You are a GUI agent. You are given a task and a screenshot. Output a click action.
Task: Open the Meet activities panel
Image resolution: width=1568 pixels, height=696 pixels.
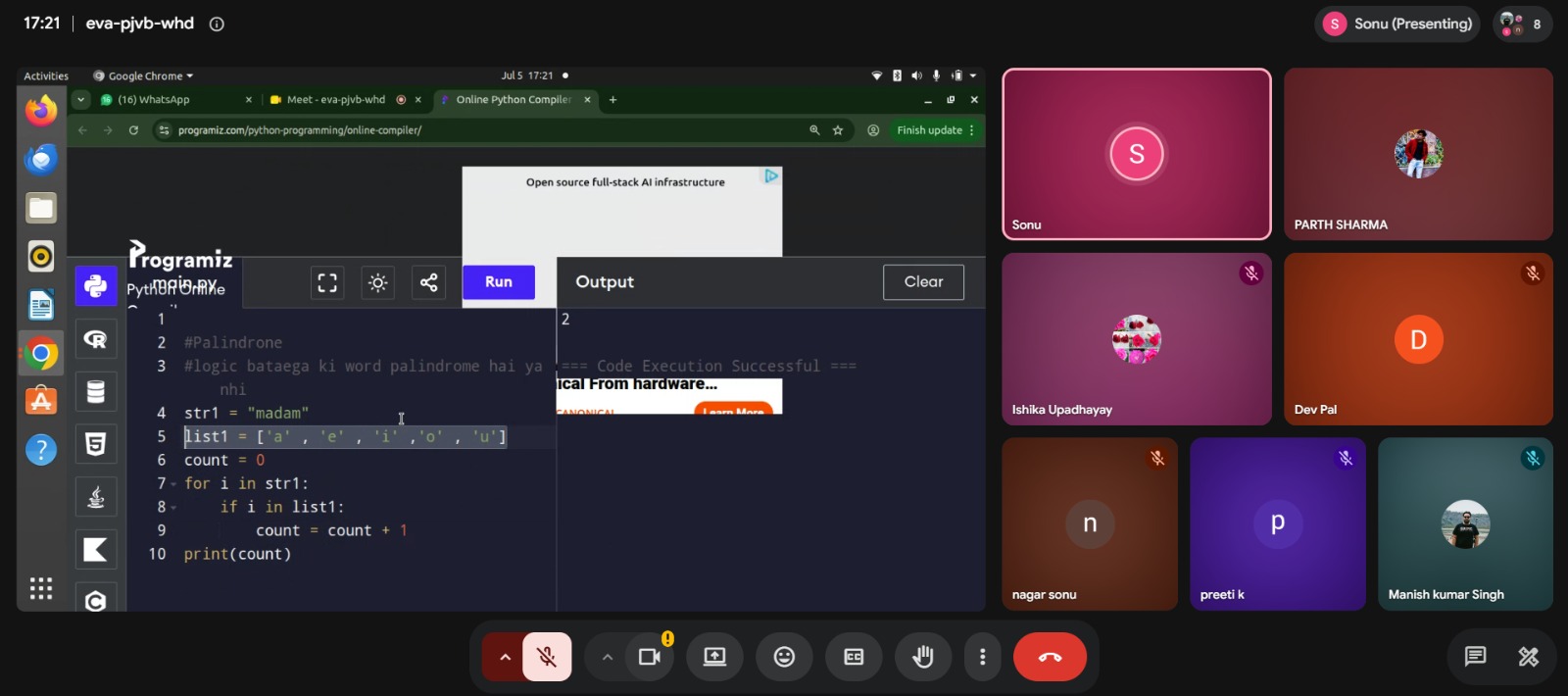coord(1528,657)
